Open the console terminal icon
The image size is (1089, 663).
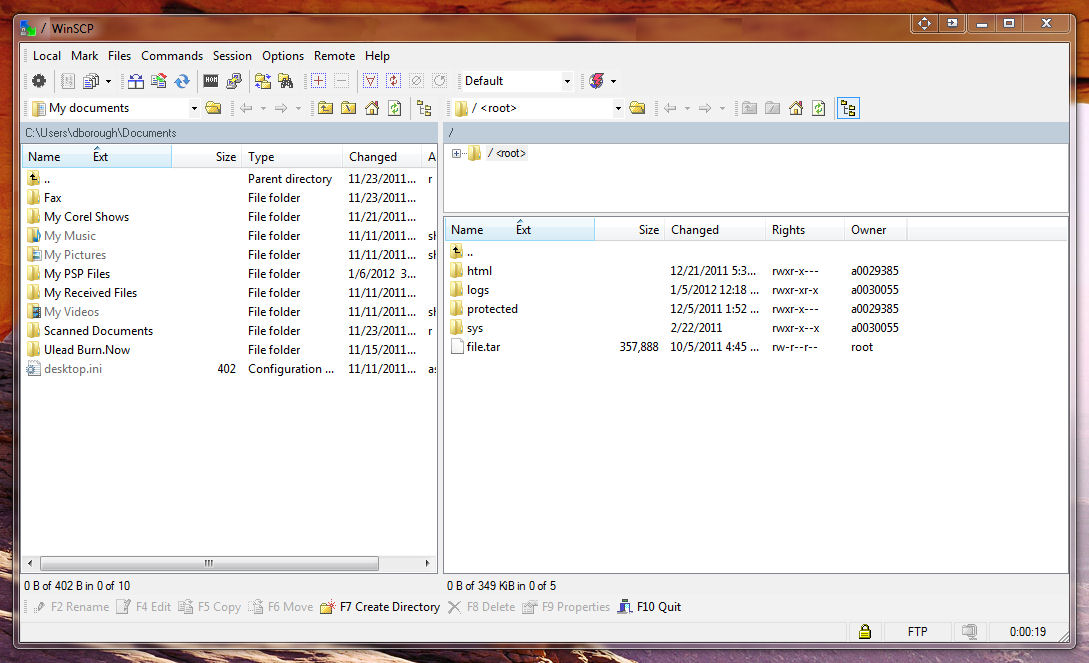[x=211, y=81]
